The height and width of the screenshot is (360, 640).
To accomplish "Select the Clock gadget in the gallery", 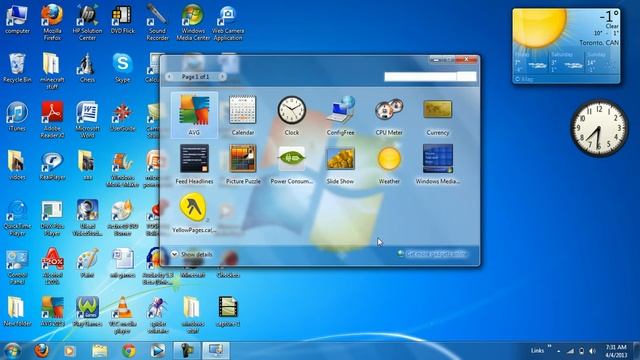I will 291,115.
